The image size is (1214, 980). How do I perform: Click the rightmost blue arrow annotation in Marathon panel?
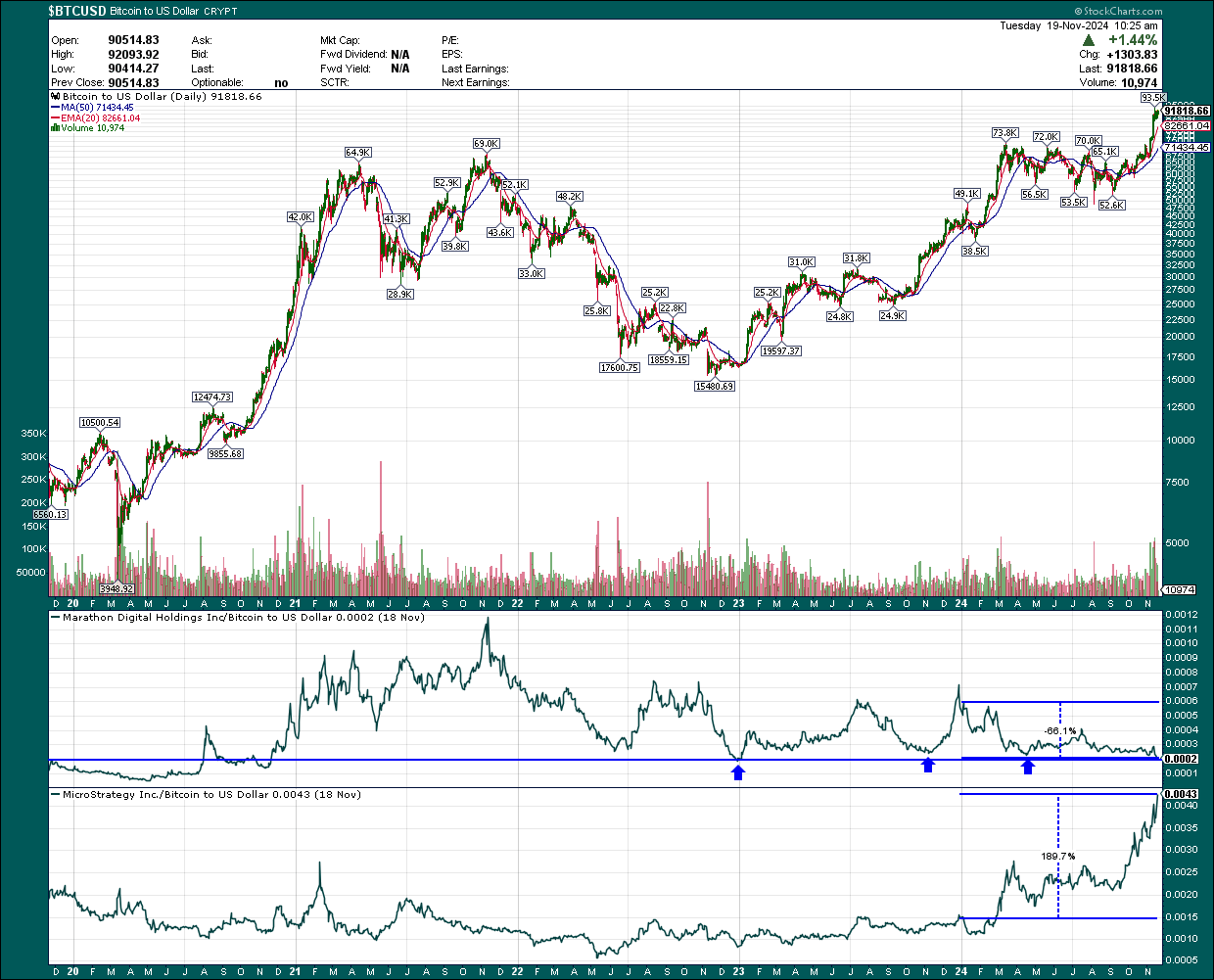1028,768
